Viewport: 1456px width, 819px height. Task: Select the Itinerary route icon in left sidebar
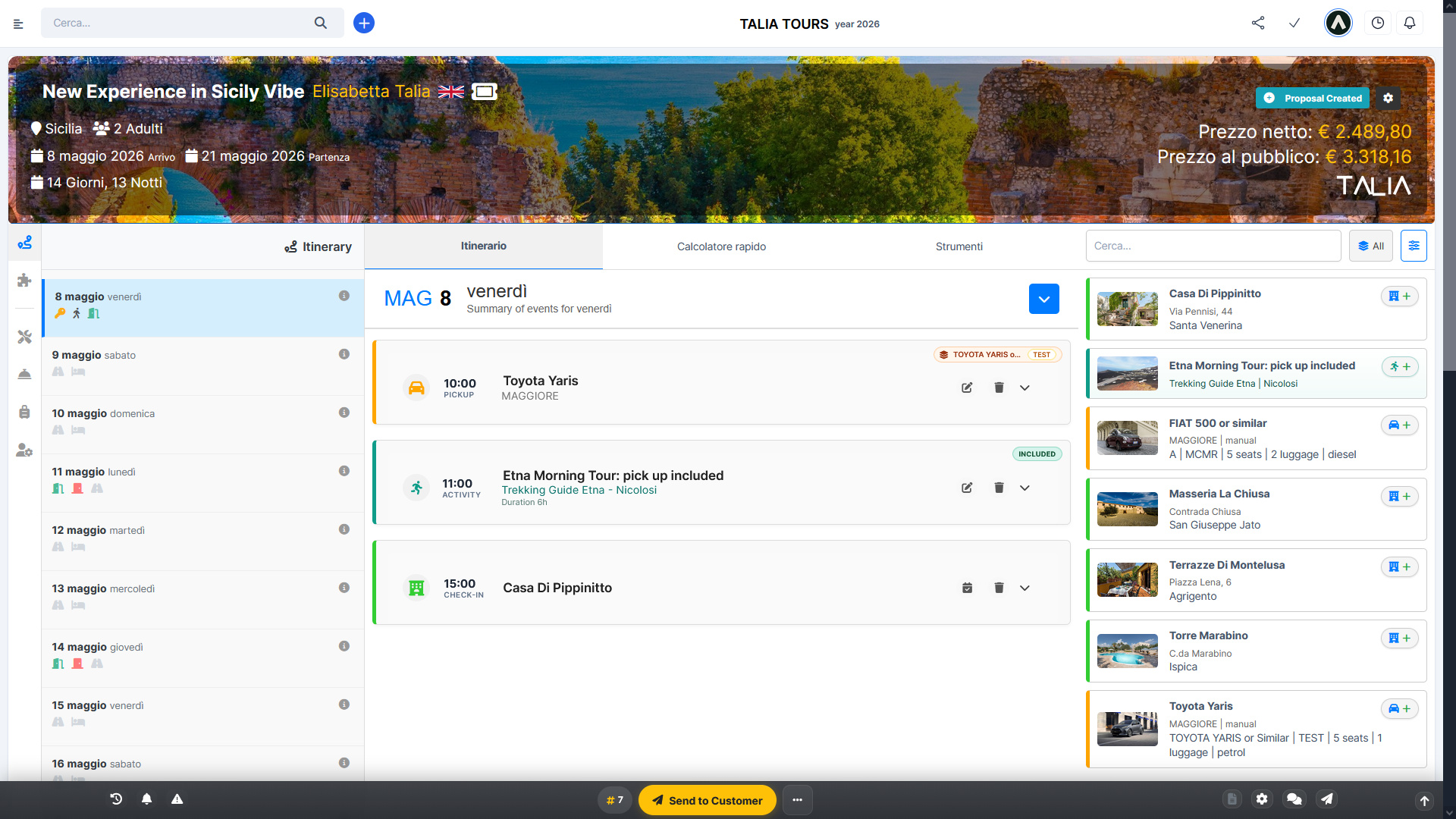pos(24,243)
